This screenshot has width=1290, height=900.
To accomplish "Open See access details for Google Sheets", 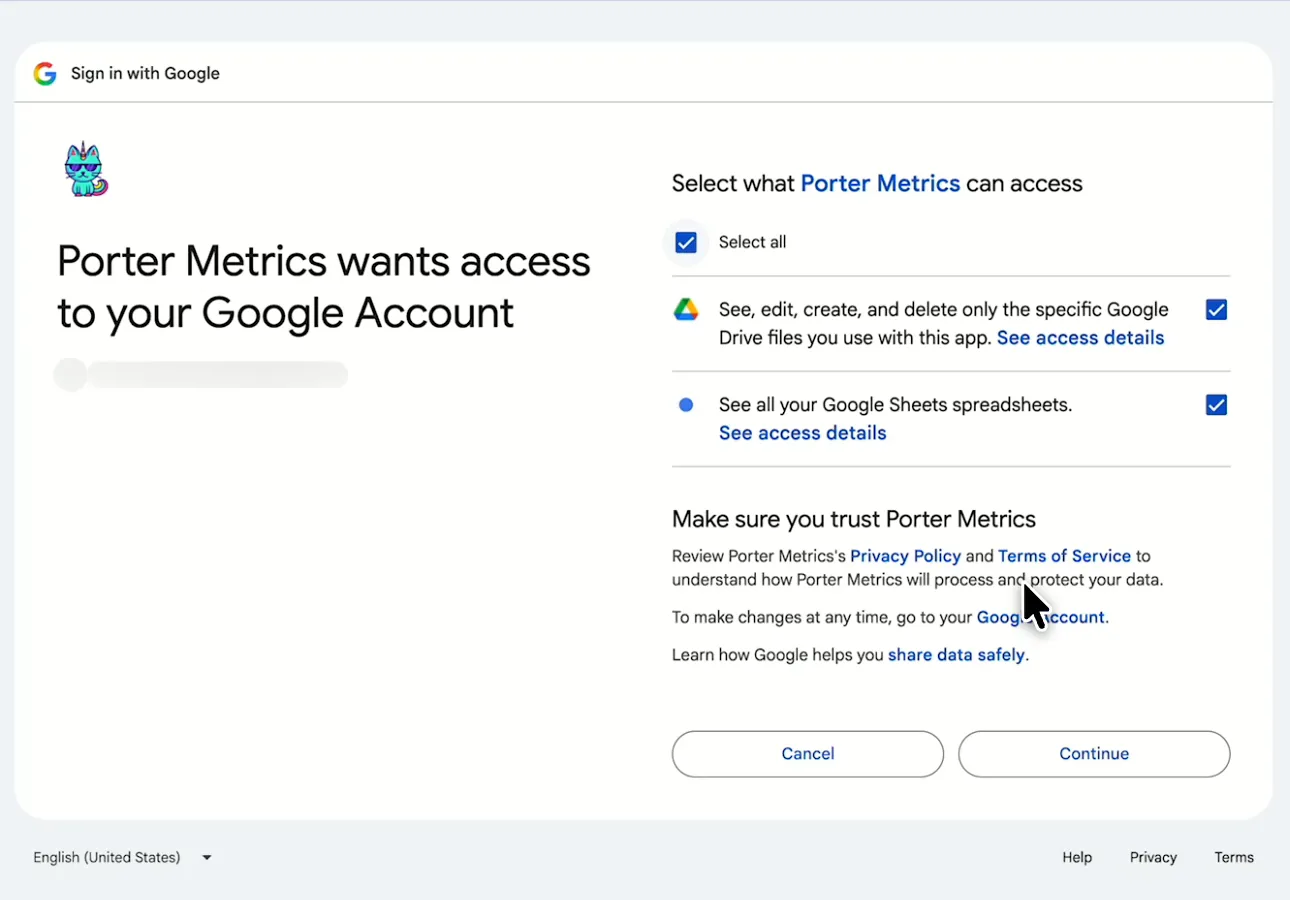I will pyautogui.click(x=803, y=433).
